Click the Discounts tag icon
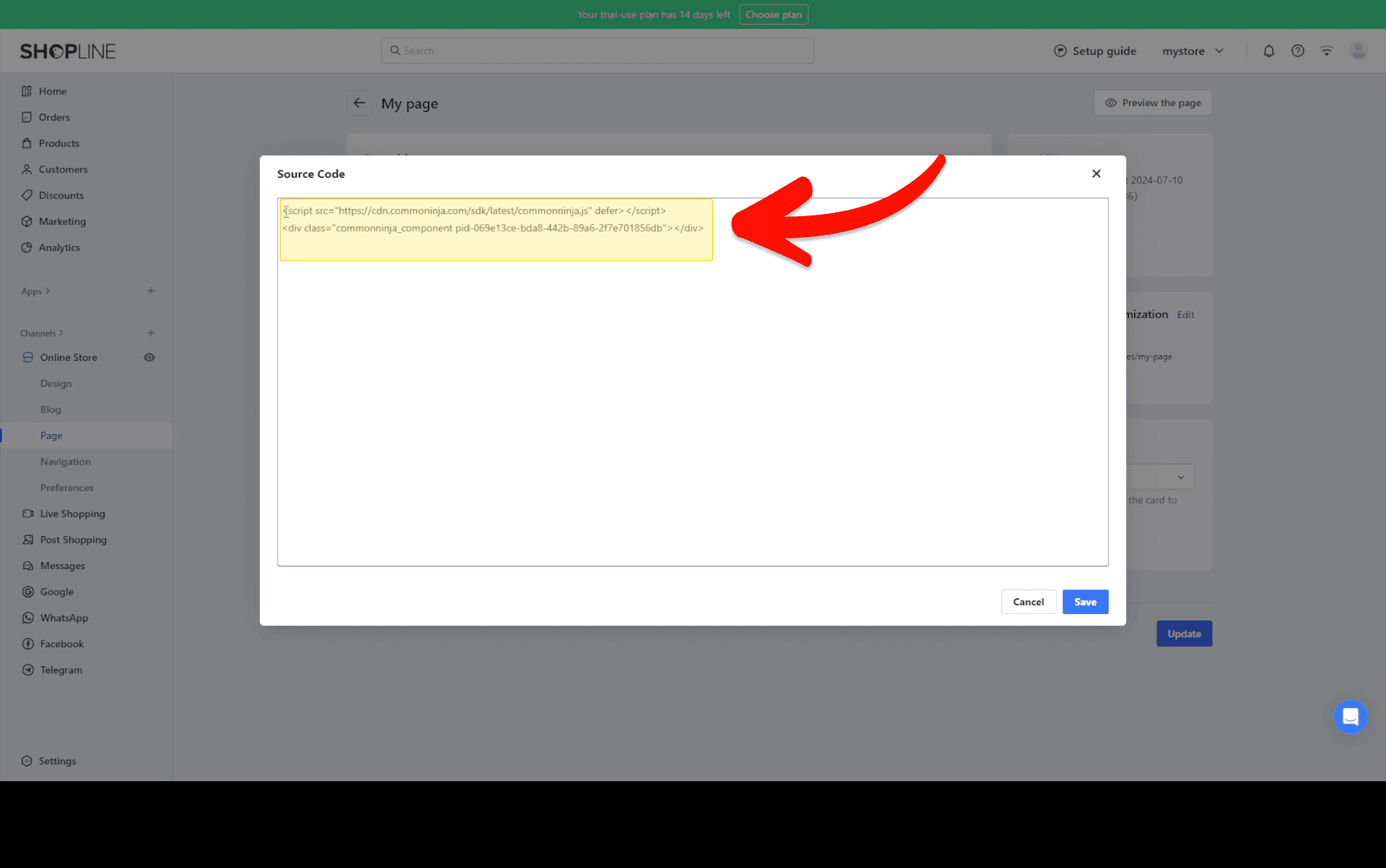 pos(27,195)
